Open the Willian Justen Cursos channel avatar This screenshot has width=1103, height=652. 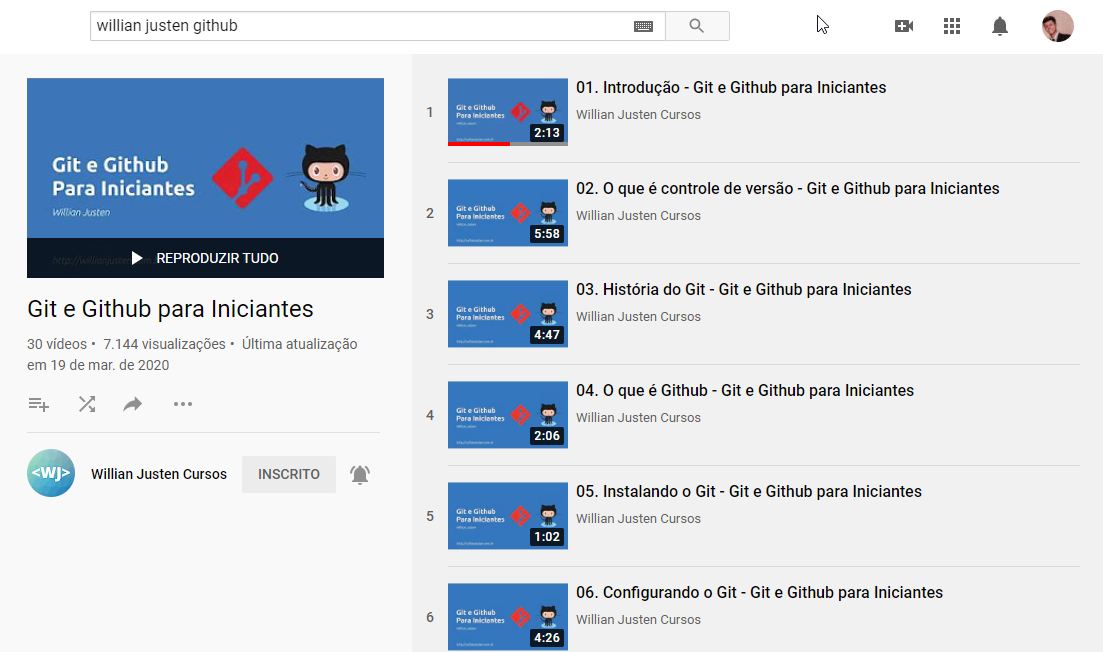click(x=51, y=473)
